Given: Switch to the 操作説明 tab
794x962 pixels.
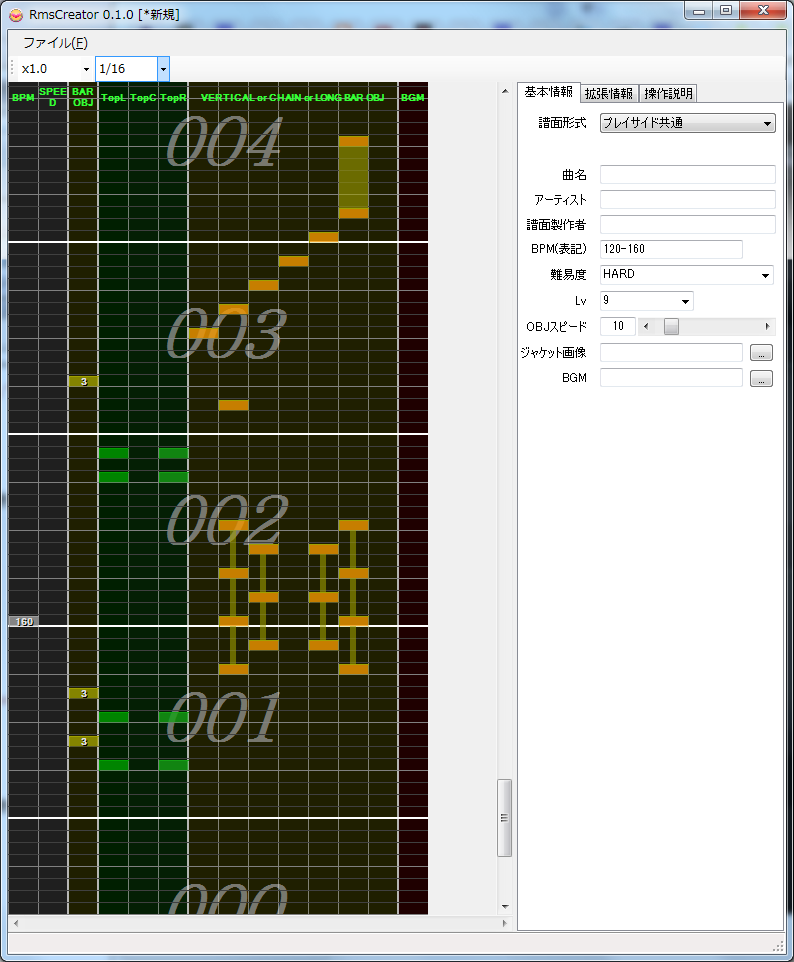Looking at the screenshot, I should click(x=668, y=93).
